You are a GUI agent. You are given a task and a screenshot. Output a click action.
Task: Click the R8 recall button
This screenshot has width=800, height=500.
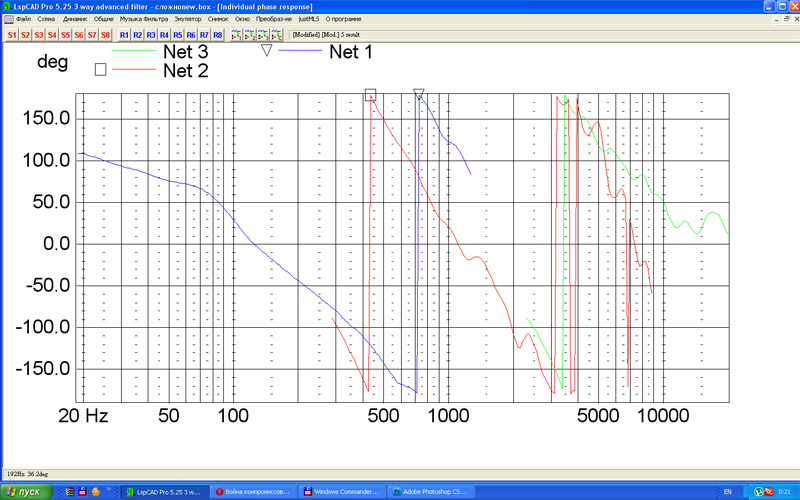pyautogui.click(x=217, y=35)
